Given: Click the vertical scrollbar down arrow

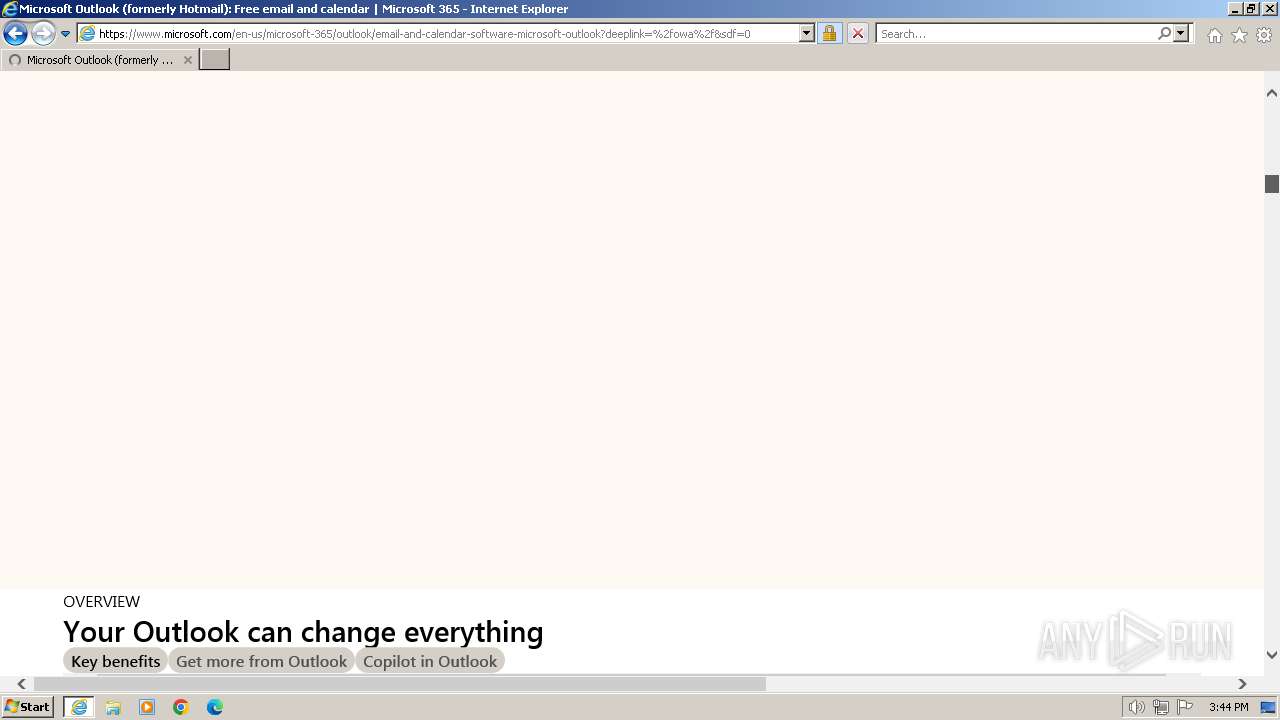Looking at the screenshot, I should click(1272, 655).
